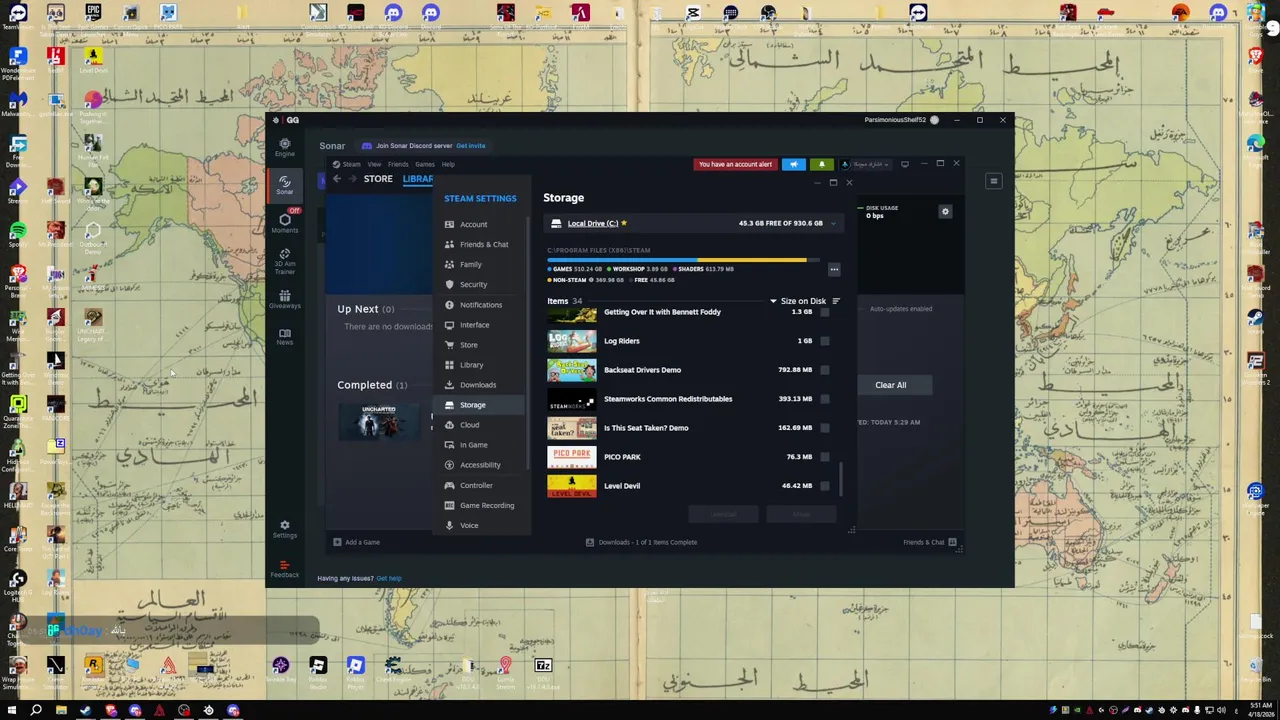The image size is (1280, 720).
Task: Click Steam Big Picture mode monitor icon
Action: tap(905, 164)
